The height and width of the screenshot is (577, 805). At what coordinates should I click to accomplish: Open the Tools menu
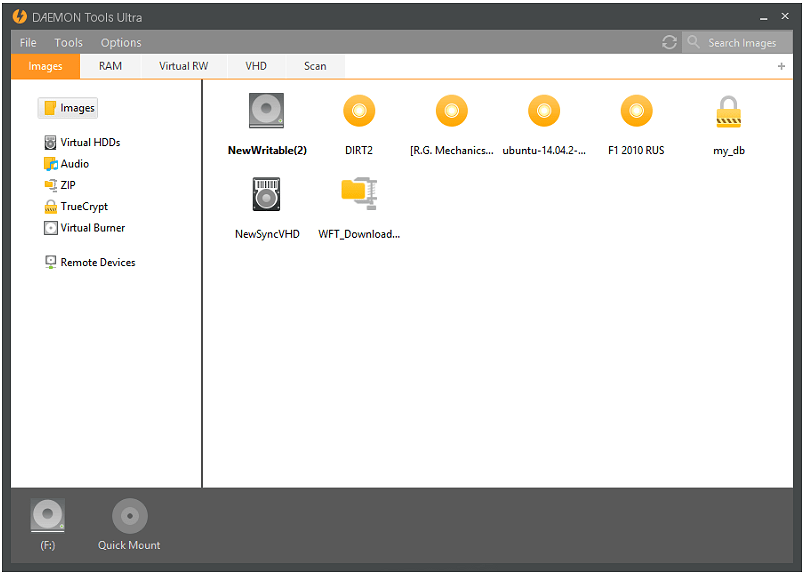[68, 43]
